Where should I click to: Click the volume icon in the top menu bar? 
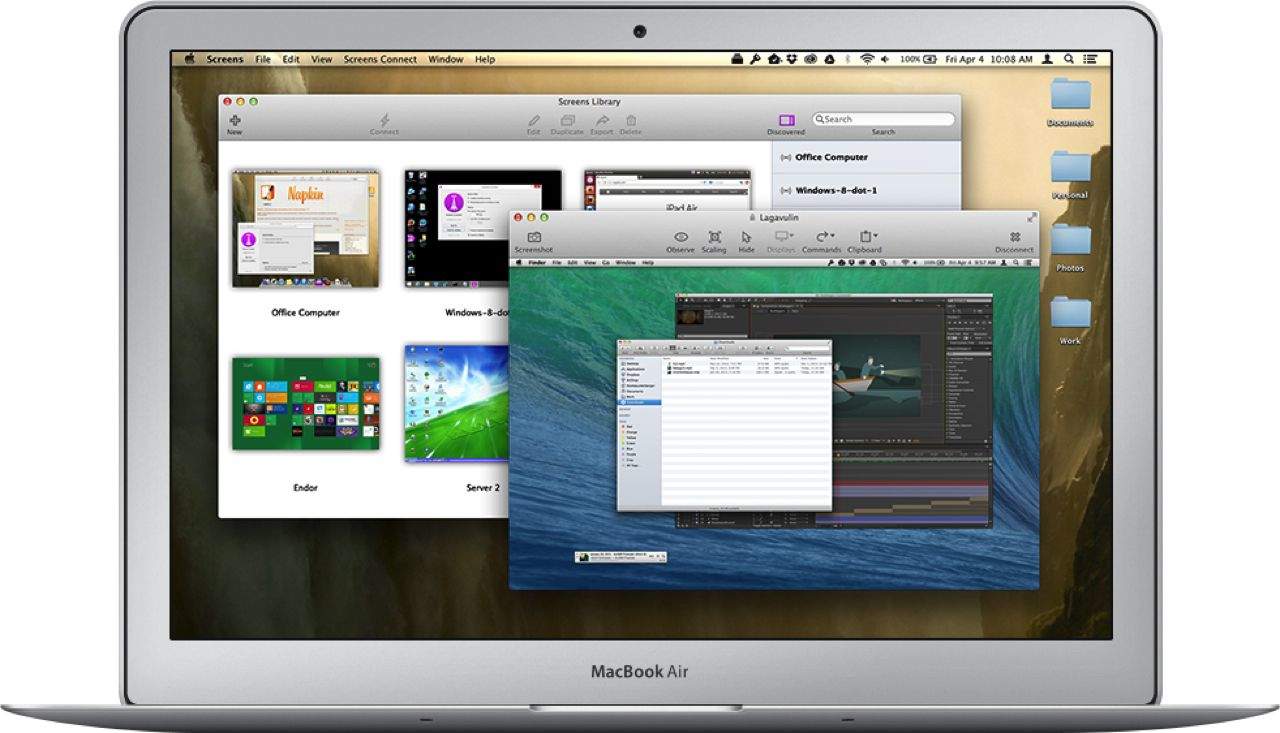[x=886, y=59]
